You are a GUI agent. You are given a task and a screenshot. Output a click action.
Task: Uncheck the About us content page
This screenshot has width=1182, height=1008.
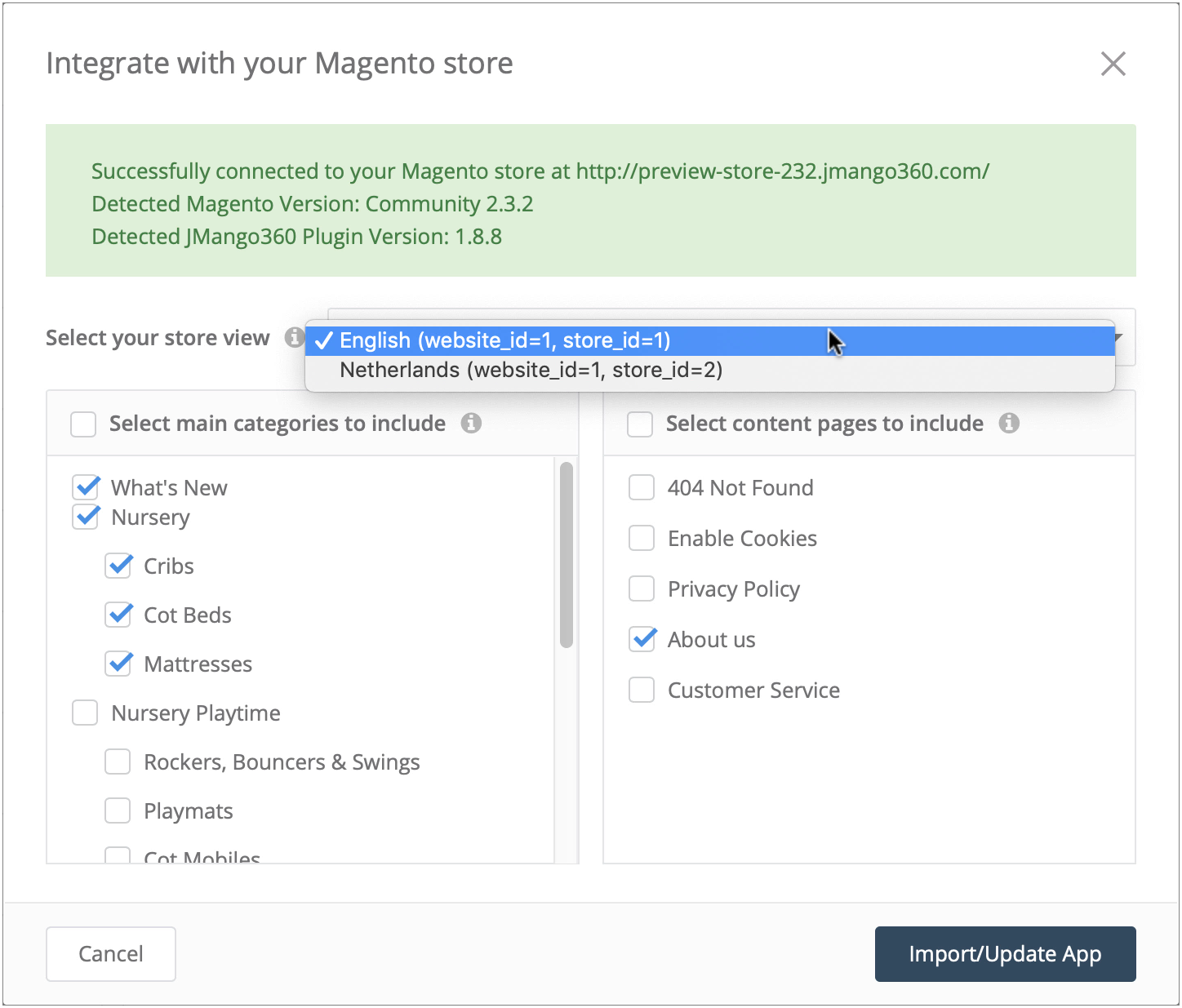[642, 639]
